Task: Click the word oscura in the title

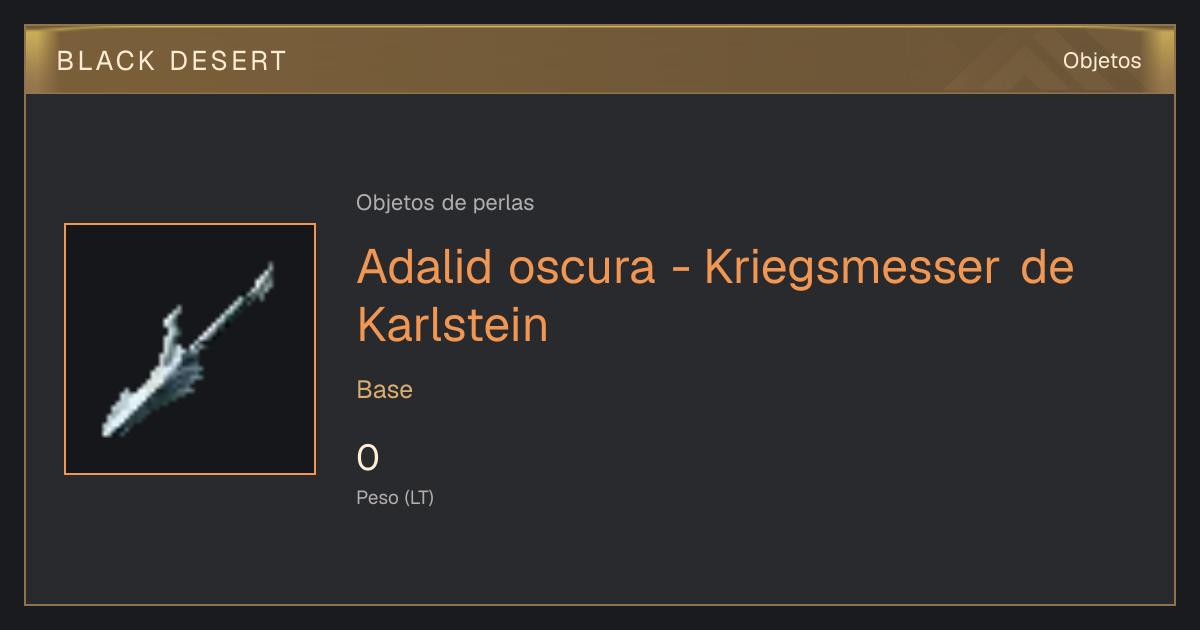Action: tap(581, 267)
